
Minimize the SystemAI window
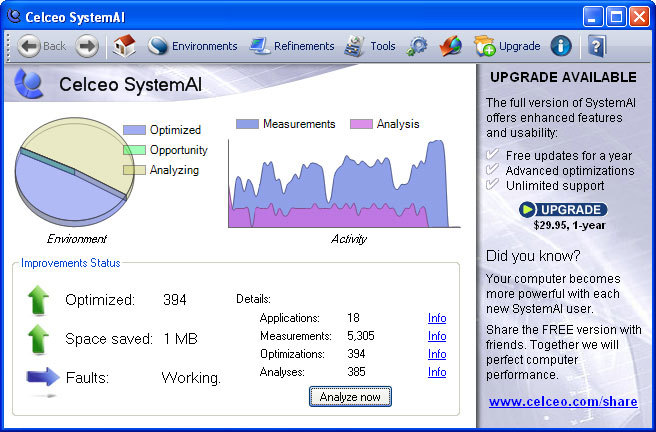click(593, 17)
